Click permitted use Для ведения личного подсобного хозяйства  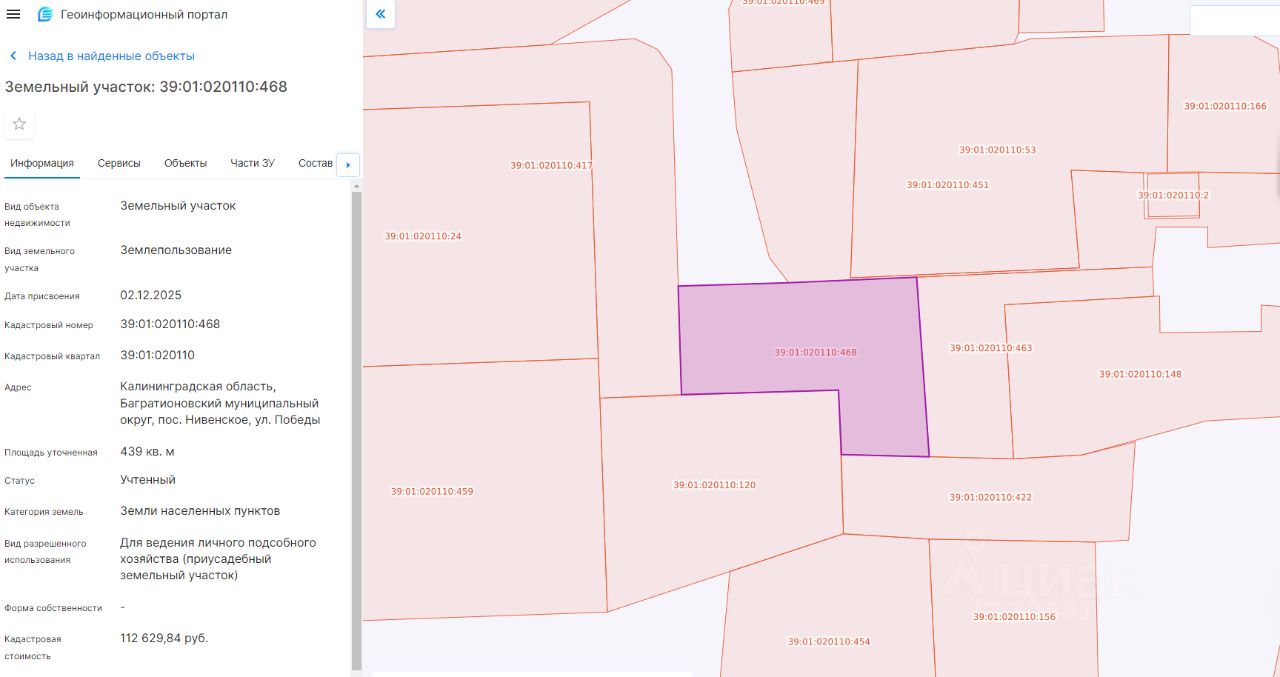[x=218, y=559]
